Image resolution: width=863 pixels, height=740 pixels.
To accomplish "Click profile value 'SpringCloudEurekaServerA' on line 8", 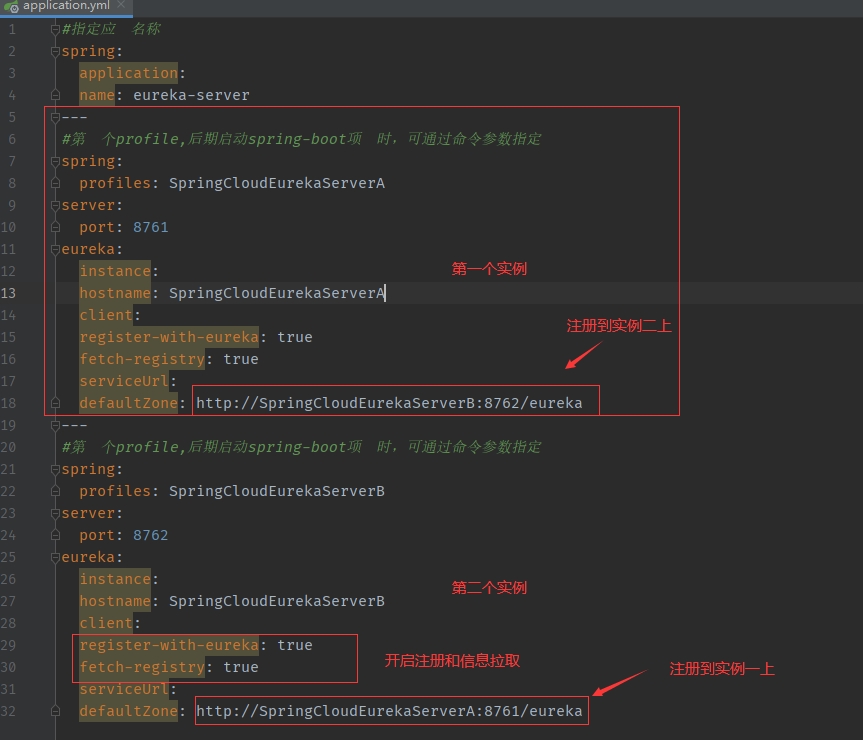I will click(x=276, y=183).
